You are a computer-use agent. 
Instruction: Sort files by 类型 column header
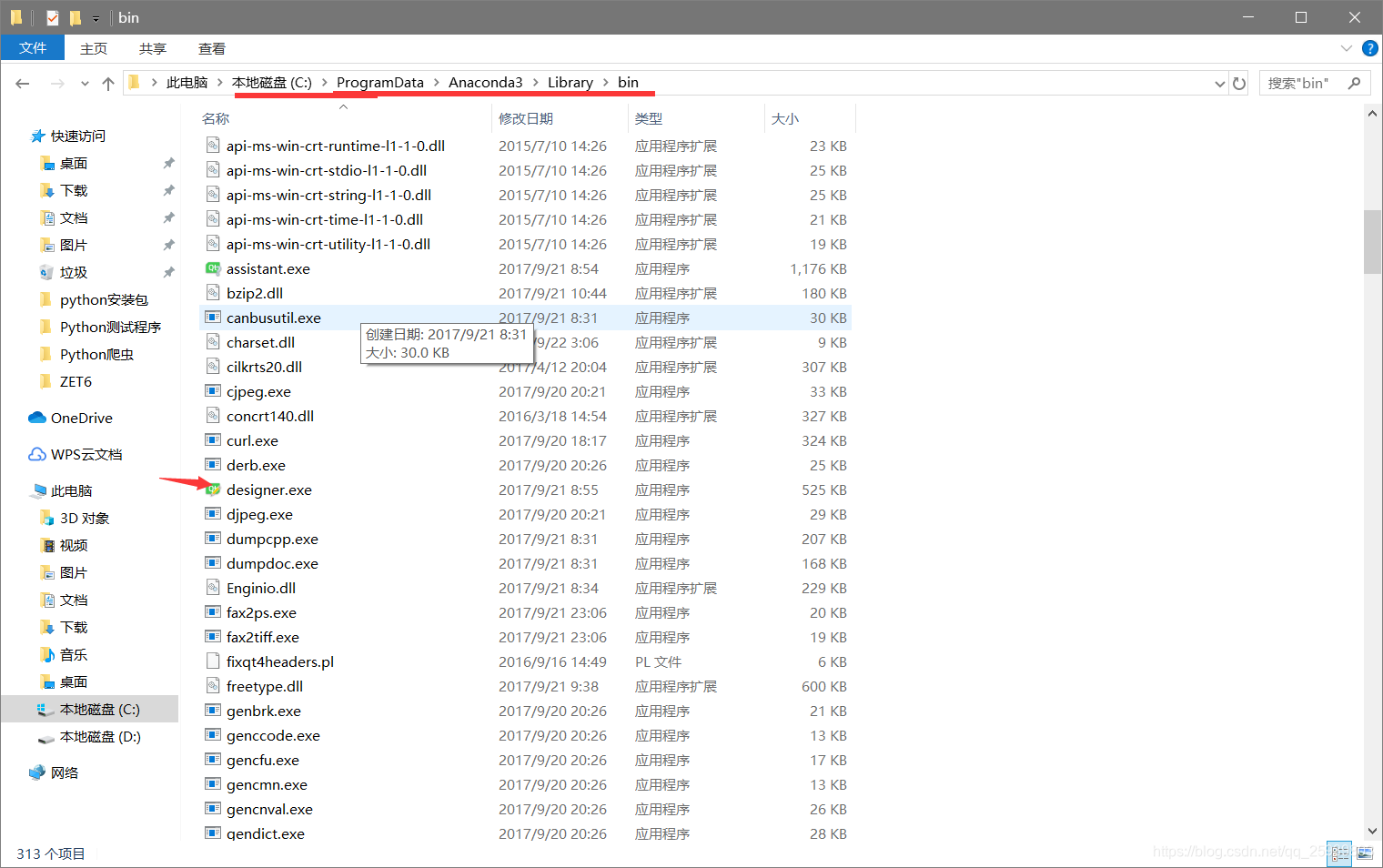pyautogui.click(x=649, y=118)
